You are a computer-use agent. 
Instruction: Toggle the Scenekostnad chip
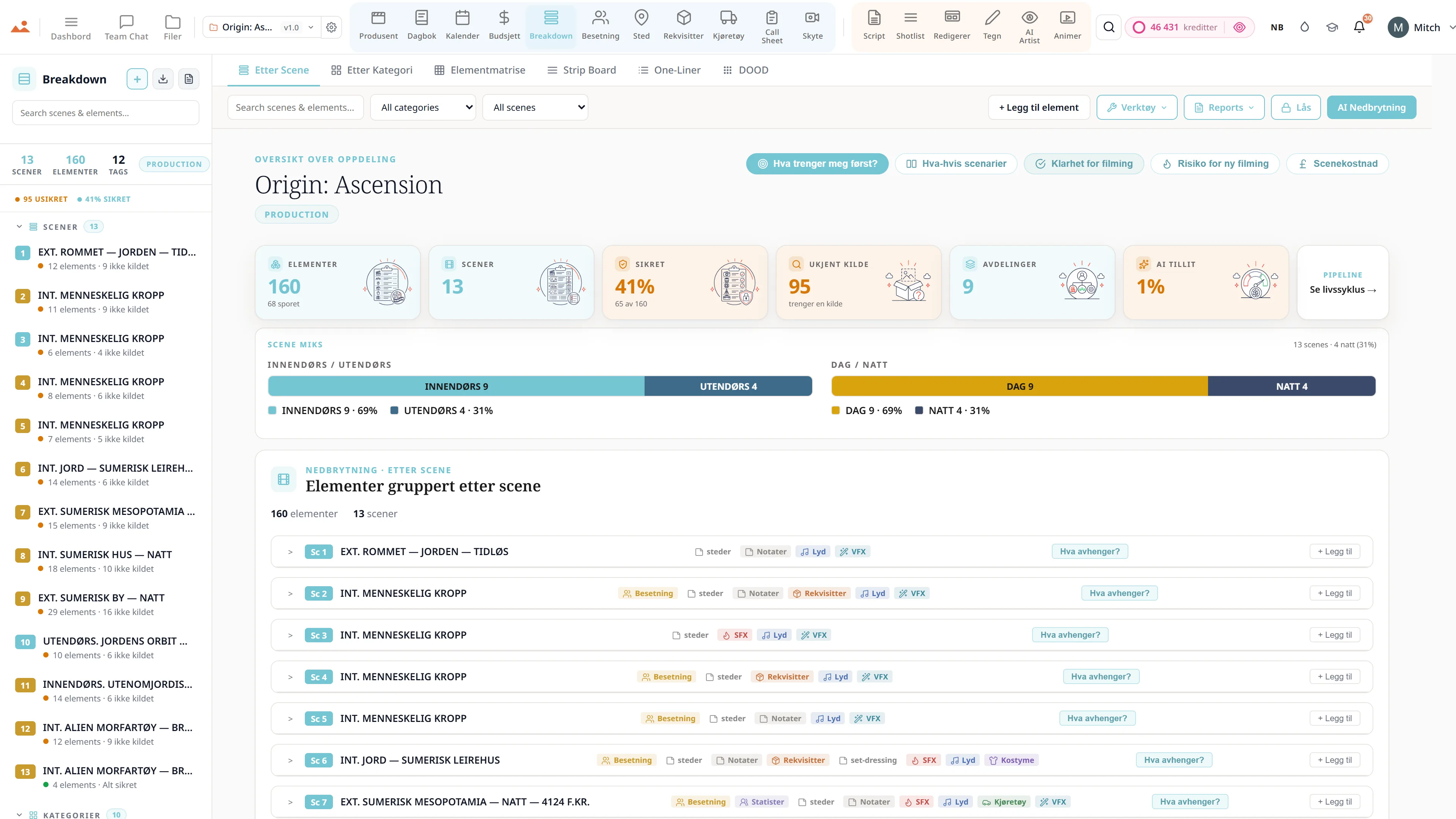pos(1337,164)
